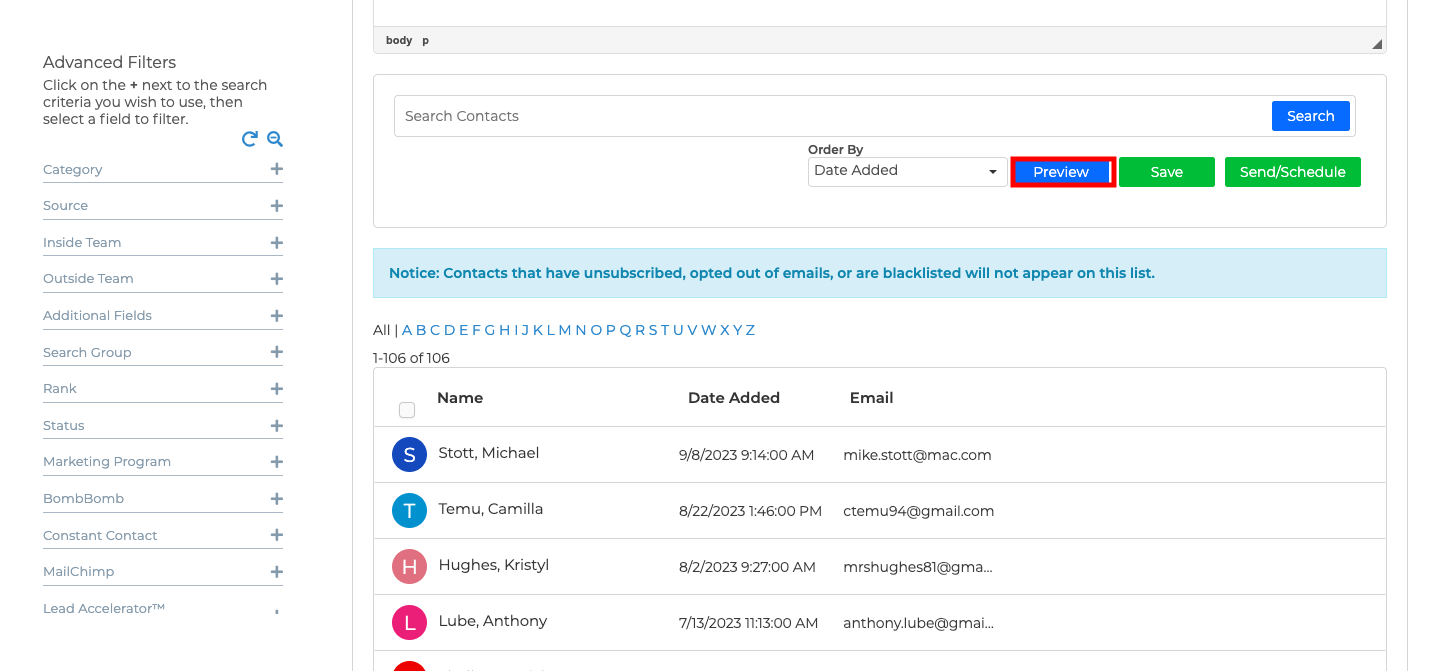Expand the Rank filter plus

coord(277,389)
